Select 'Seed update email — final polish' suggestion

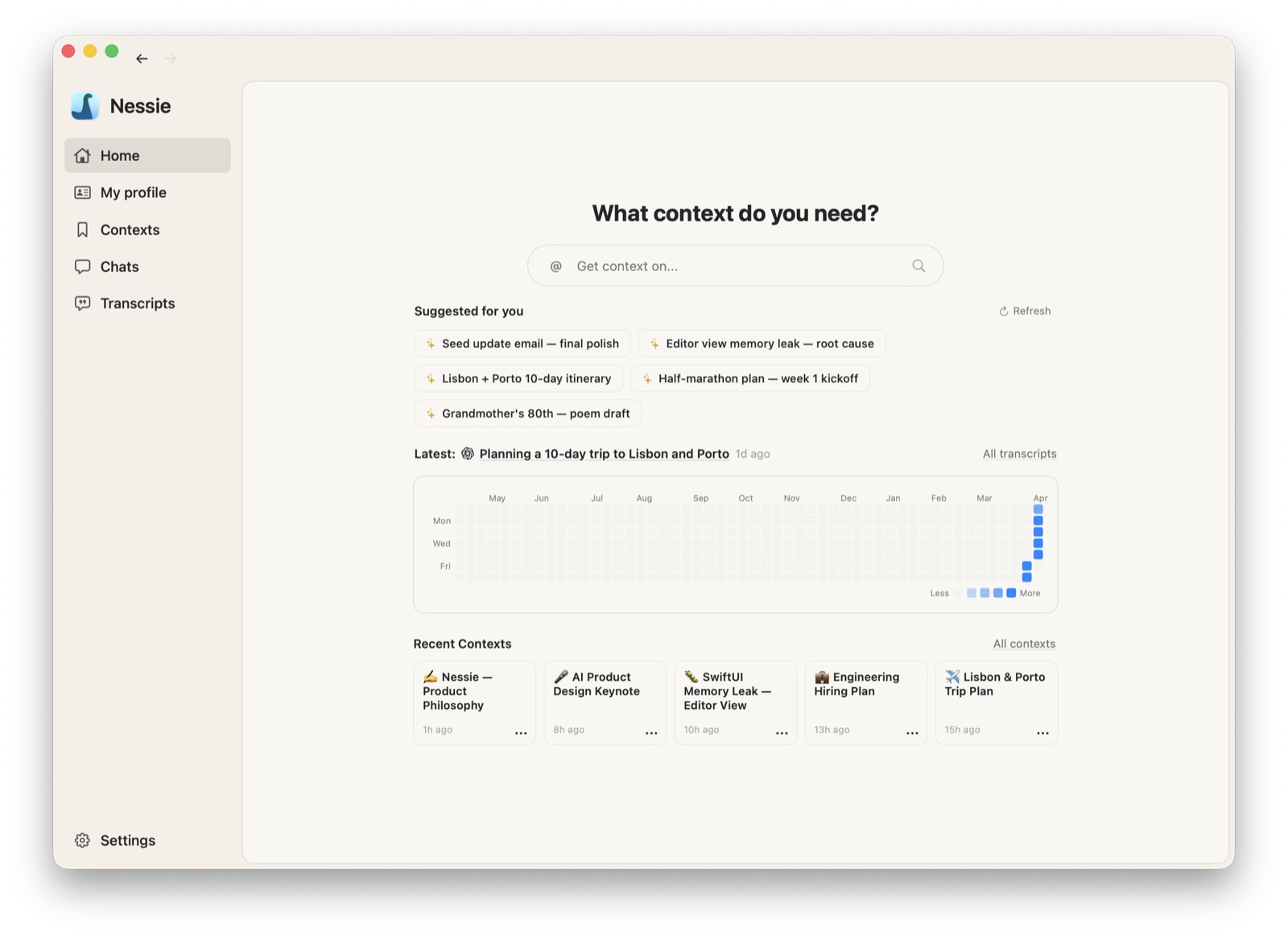522,344
